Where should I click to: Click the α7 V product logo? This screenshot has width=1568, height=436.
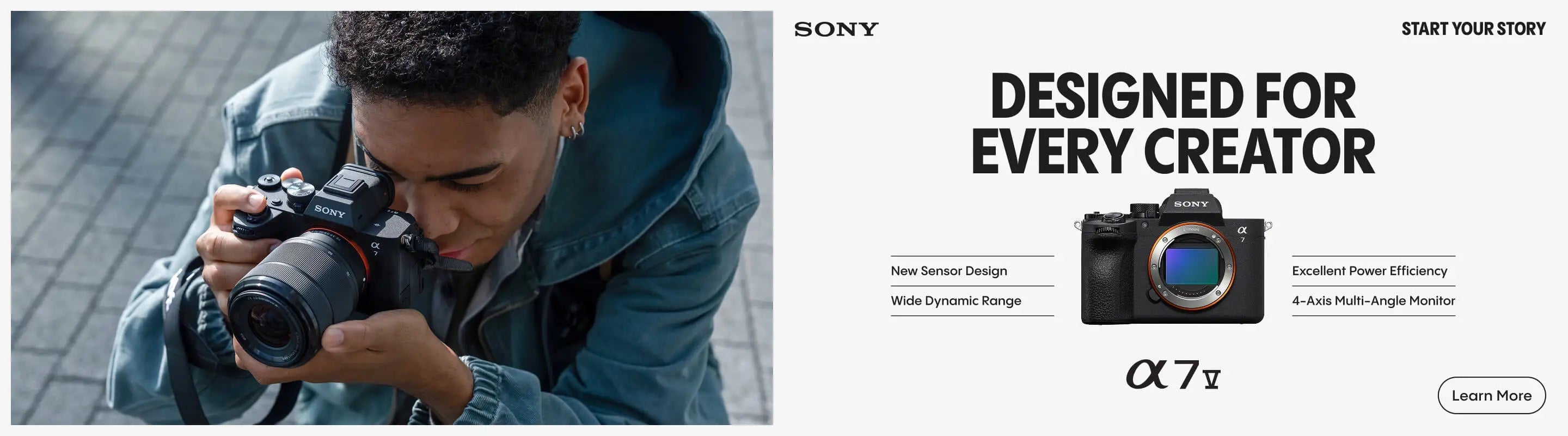click(1173, 374)
